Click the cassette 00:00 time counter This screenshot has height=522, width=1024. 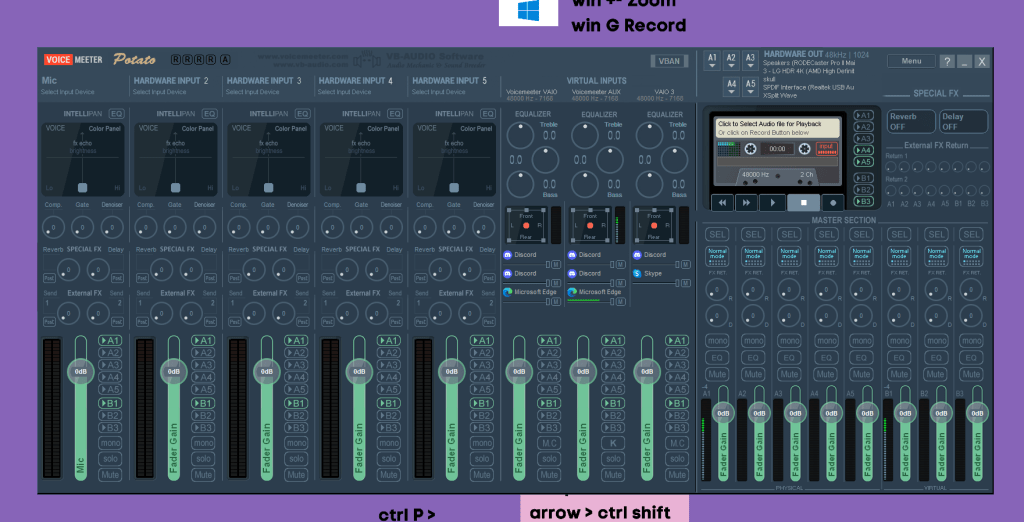777,149
